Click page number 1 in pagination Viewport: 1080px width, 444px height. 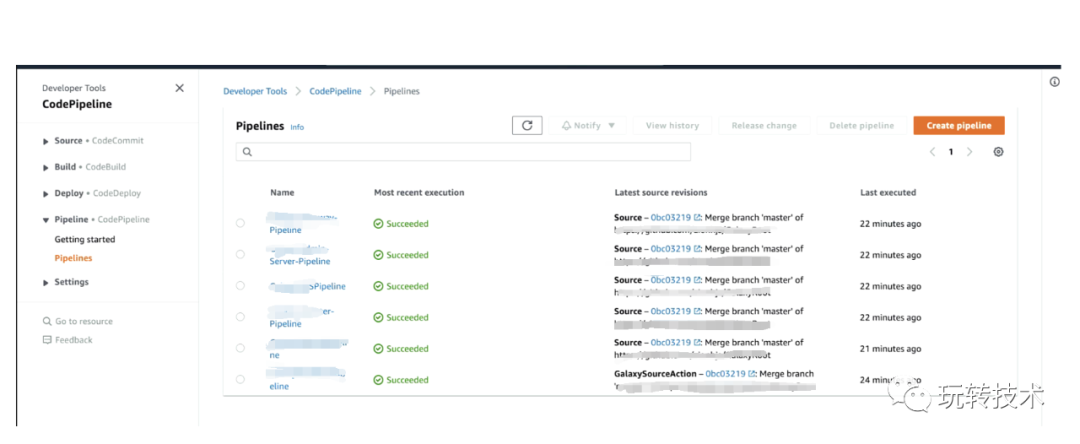[x=951, y=152]
